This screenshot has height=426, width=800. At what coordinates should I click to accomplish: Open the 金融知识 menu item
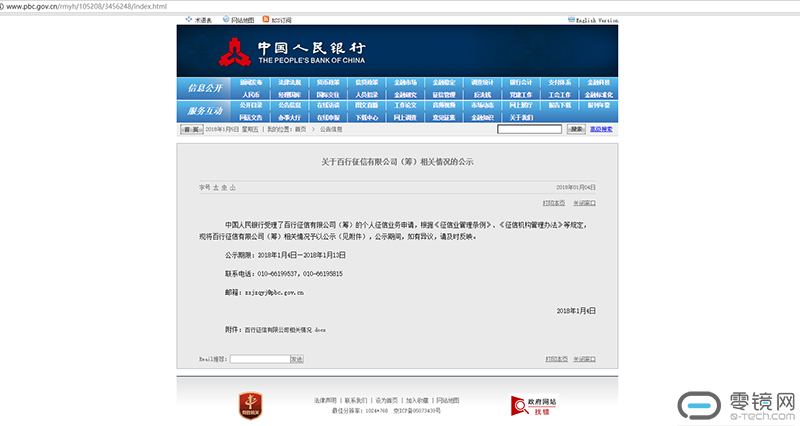click(482, 117)
